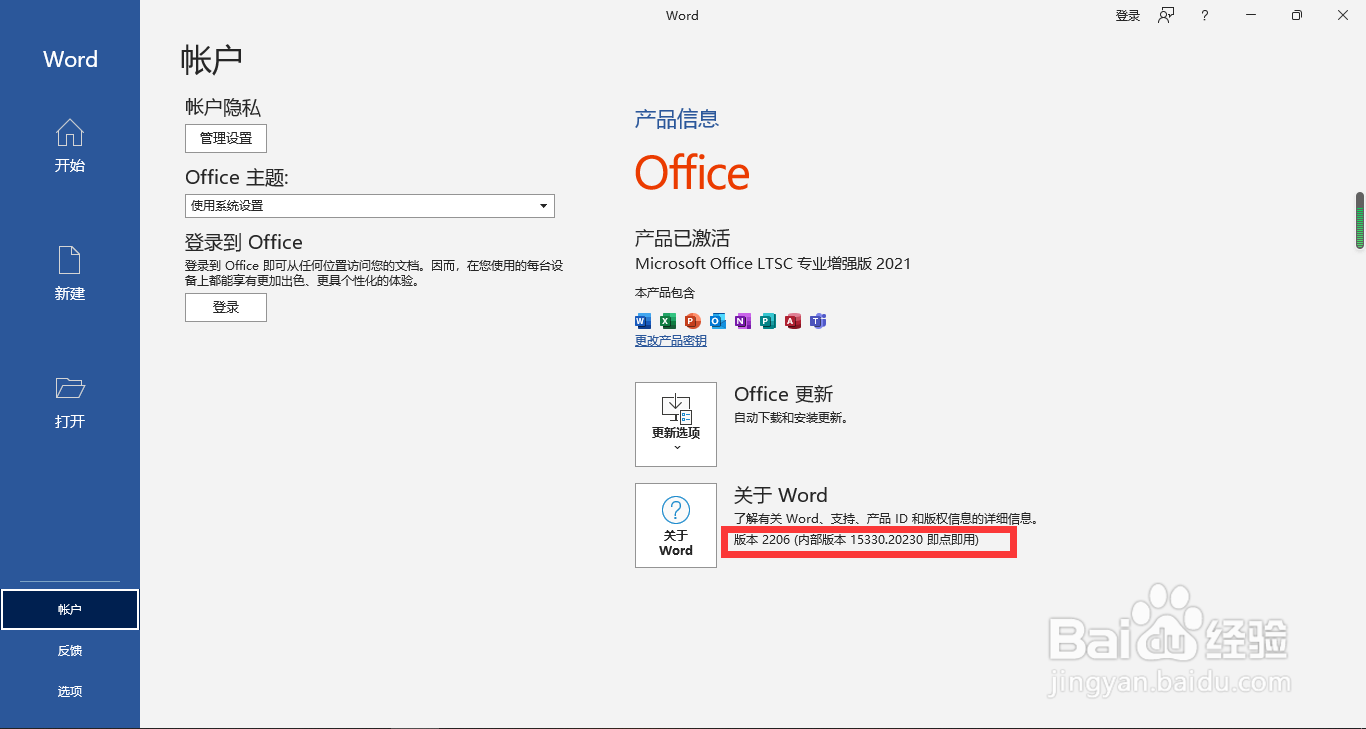Click the Outlook product icon
Viewport: 1366px width, 729px height.
[x=718, y=321]
